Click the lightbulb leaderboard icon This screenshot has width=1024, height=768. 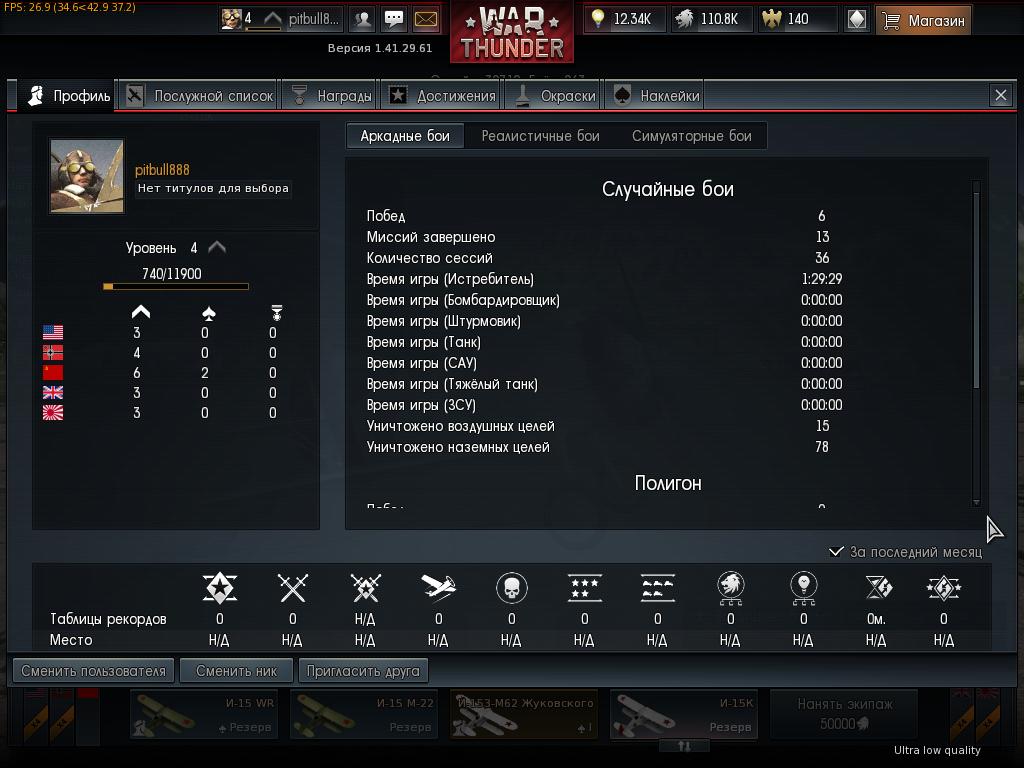(x=803, y=588)
